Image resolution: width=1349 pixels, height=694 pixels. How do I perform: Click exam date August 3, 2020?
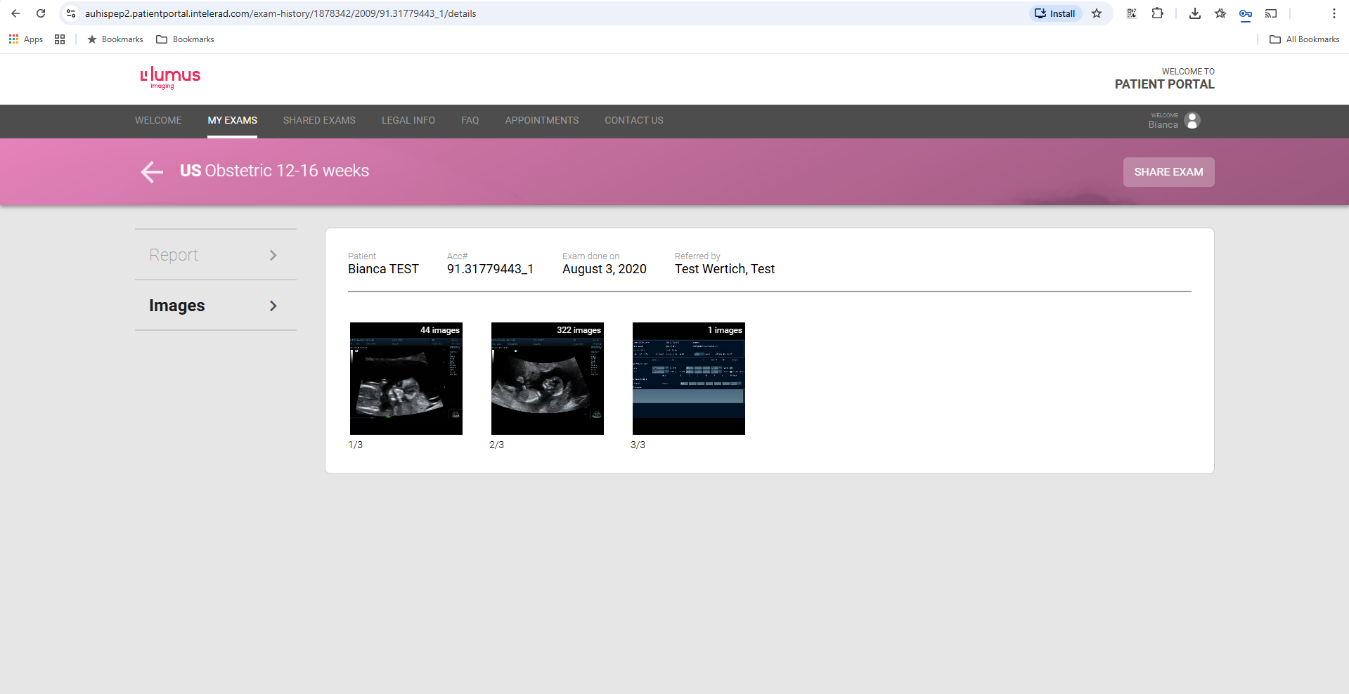tap(604, 269)
